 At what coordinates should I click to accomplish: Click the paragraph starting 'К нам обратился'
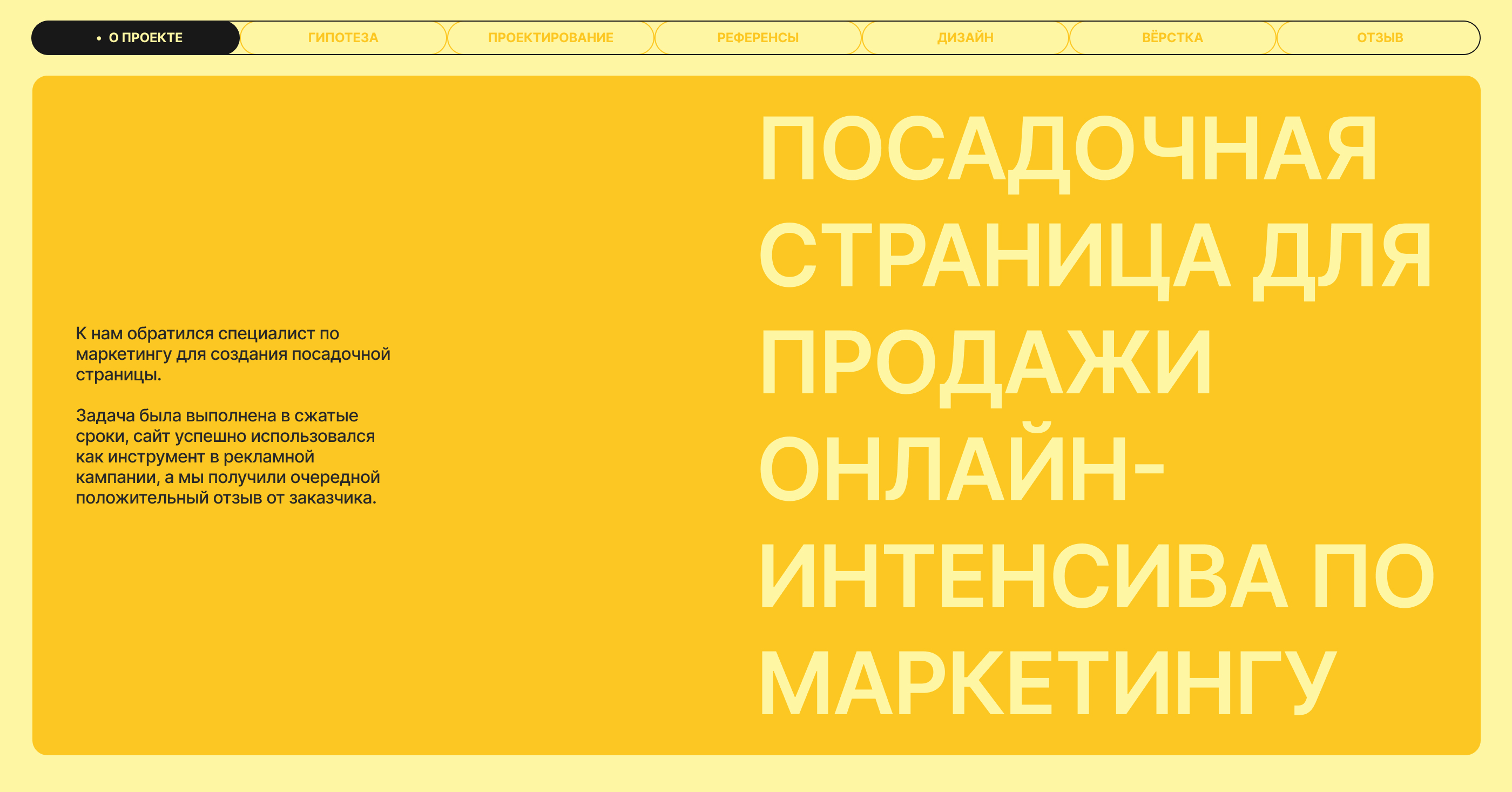[x=232, y=353]
